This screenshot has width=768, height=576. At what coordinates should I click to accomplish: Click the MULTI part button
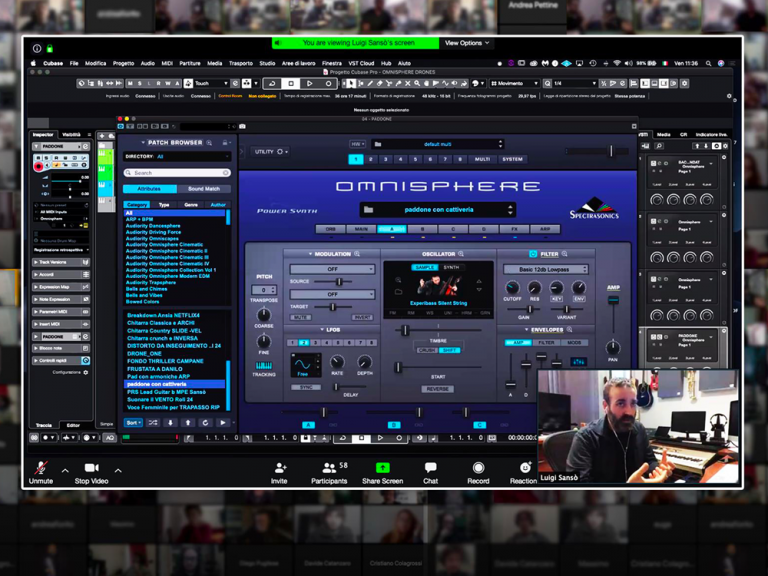pyautogui.click(x=482, y=159)
